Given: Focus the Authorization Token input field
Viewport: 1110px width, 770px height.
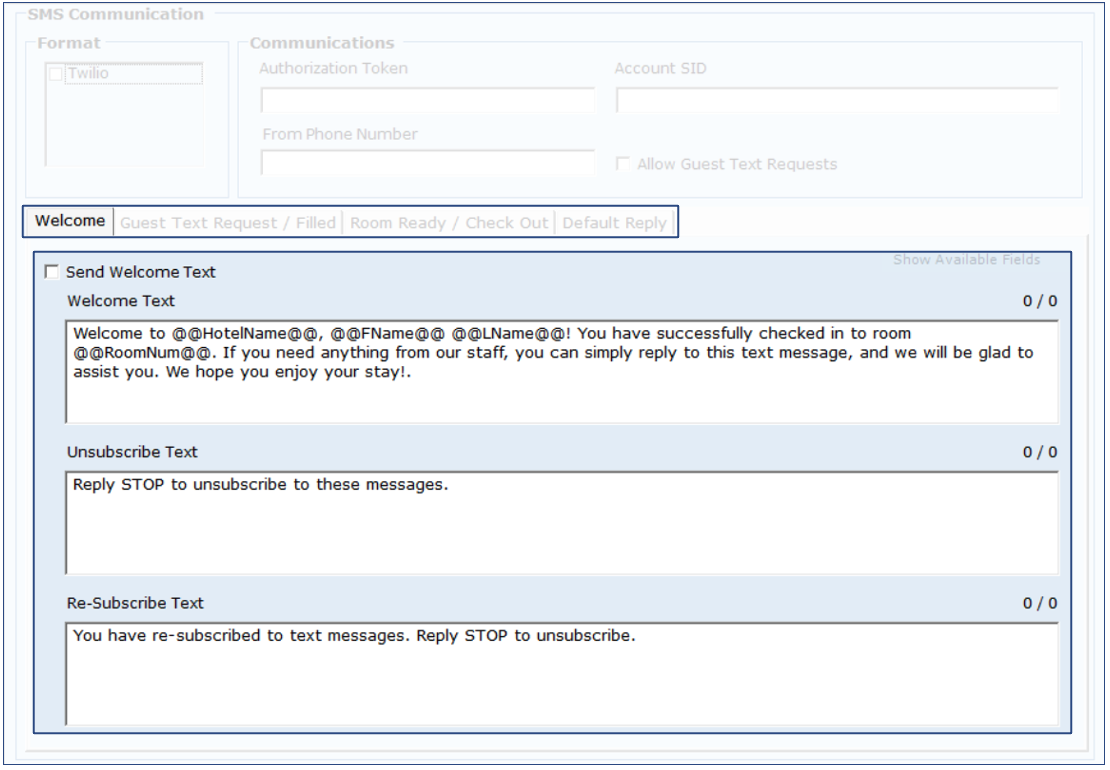Looking at the screenshot, I should coord(428,101).
